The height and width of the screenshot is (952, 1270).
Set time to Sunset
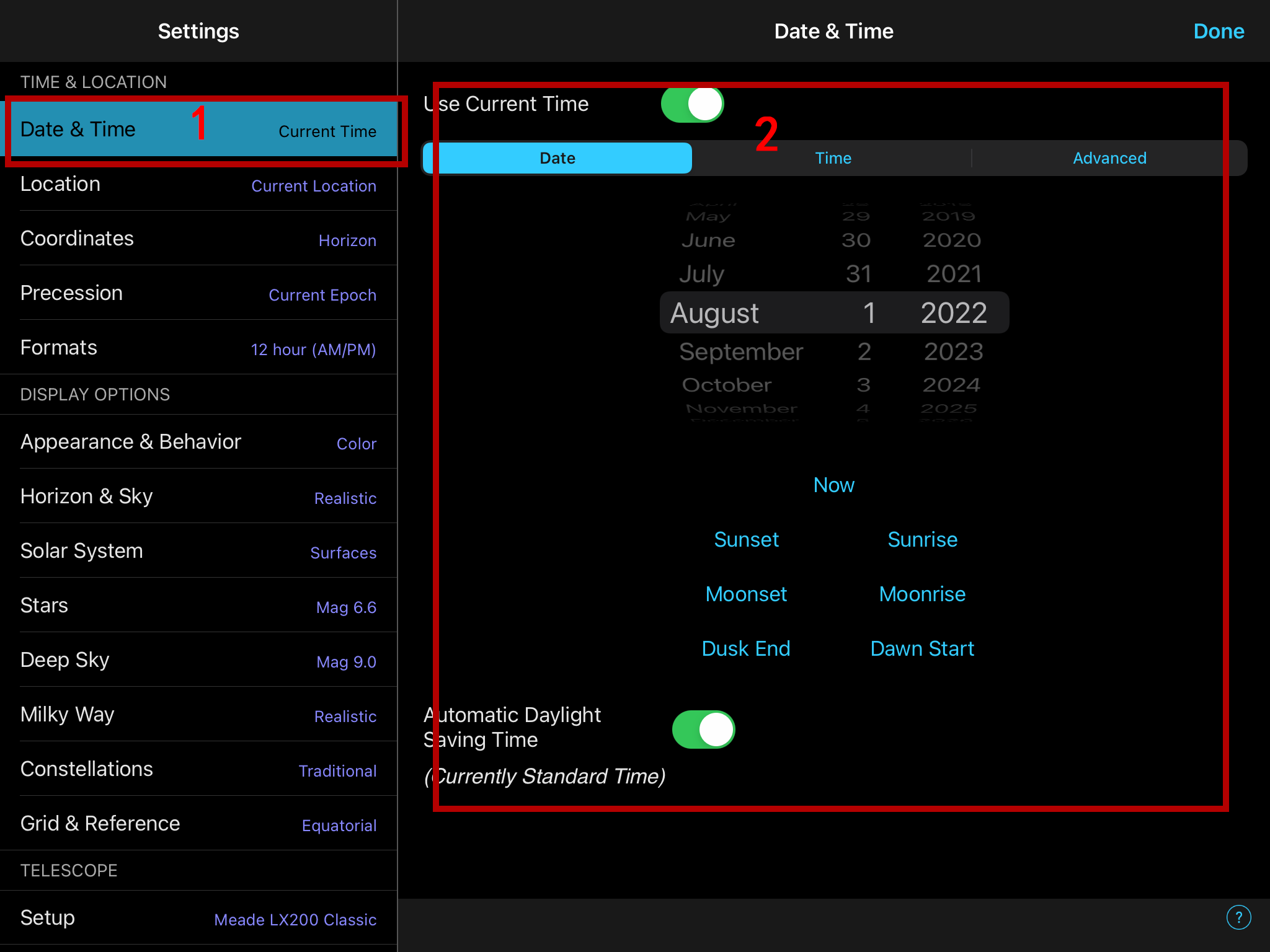pos(746,539)
